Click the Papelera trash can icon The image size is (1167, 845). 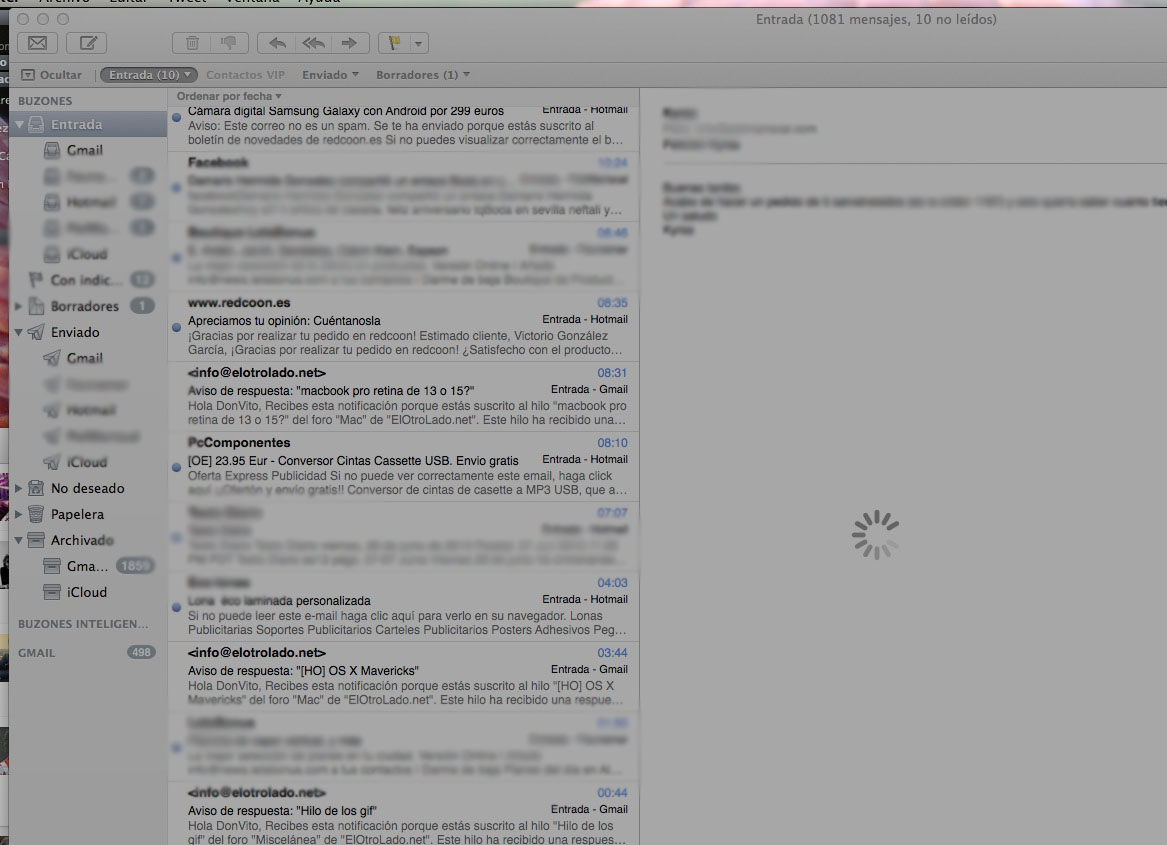[36, 514]
